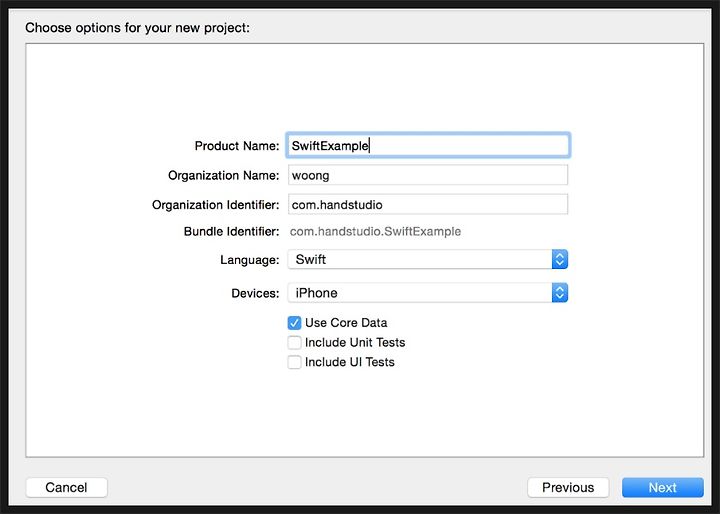The height and width of the screenshot is (514, 720).
Task: Disable the Use Core Data checkbox
Action: coord(294,323)
